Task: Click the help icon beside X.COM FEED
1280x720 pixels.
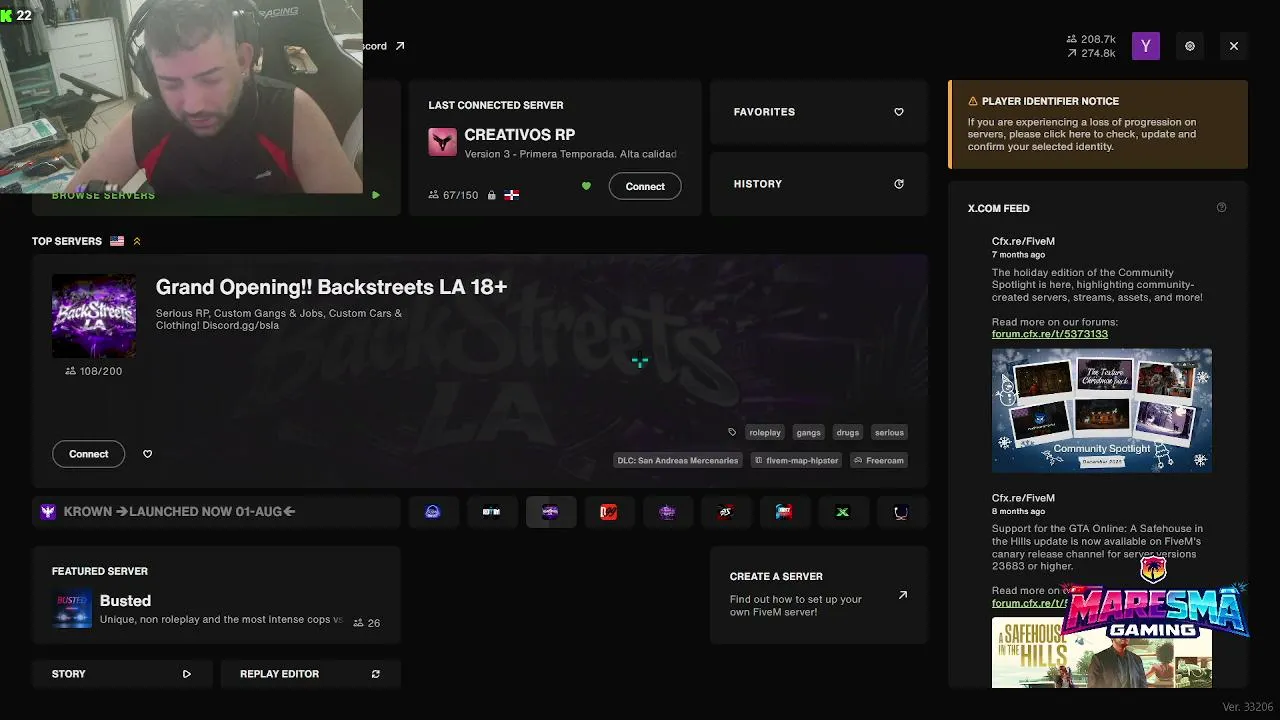Action: click(1221, 208)
